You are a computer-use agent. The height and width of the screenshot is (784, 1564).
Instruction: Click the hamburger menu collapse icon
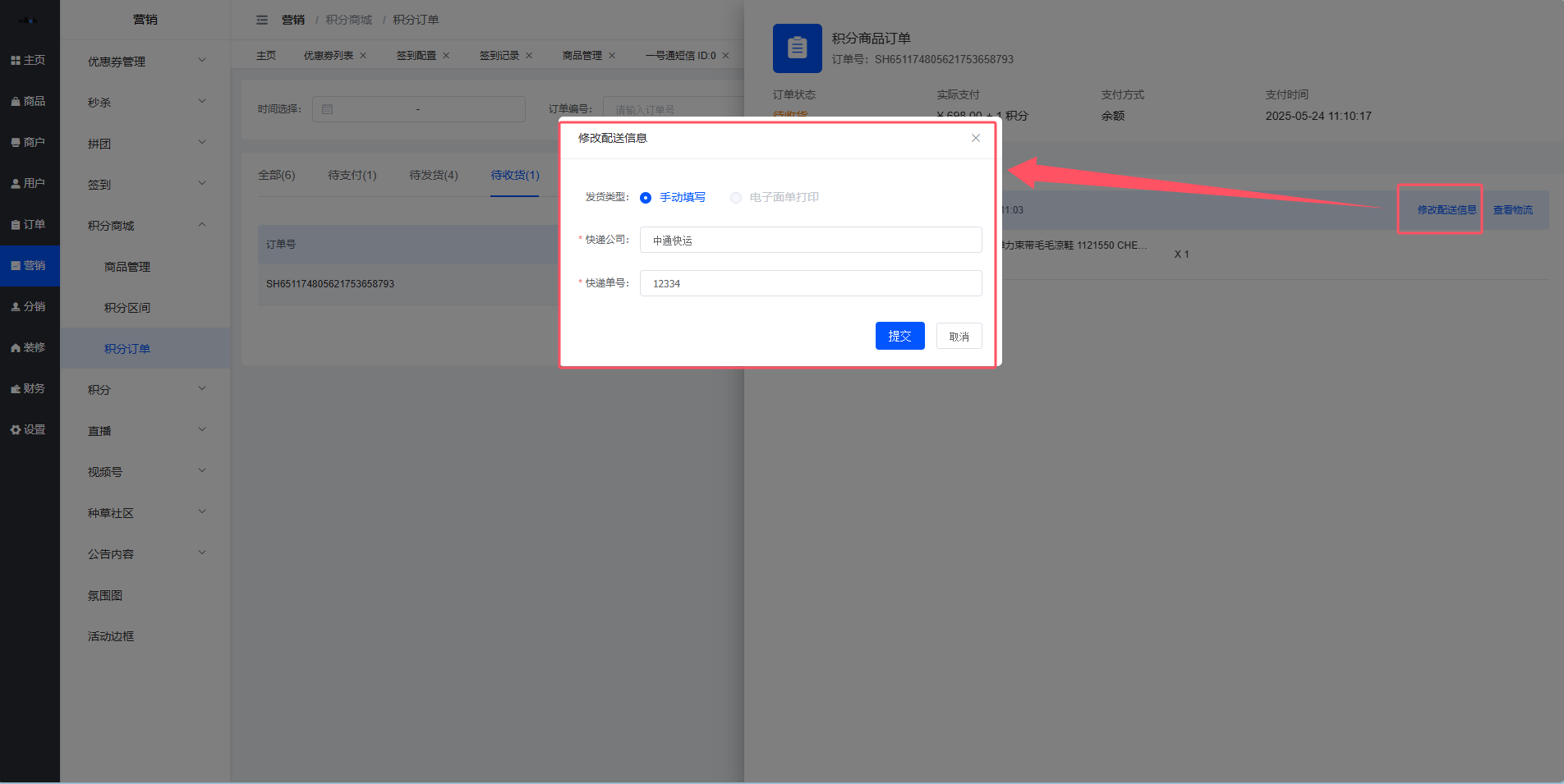tap(262, 20)
